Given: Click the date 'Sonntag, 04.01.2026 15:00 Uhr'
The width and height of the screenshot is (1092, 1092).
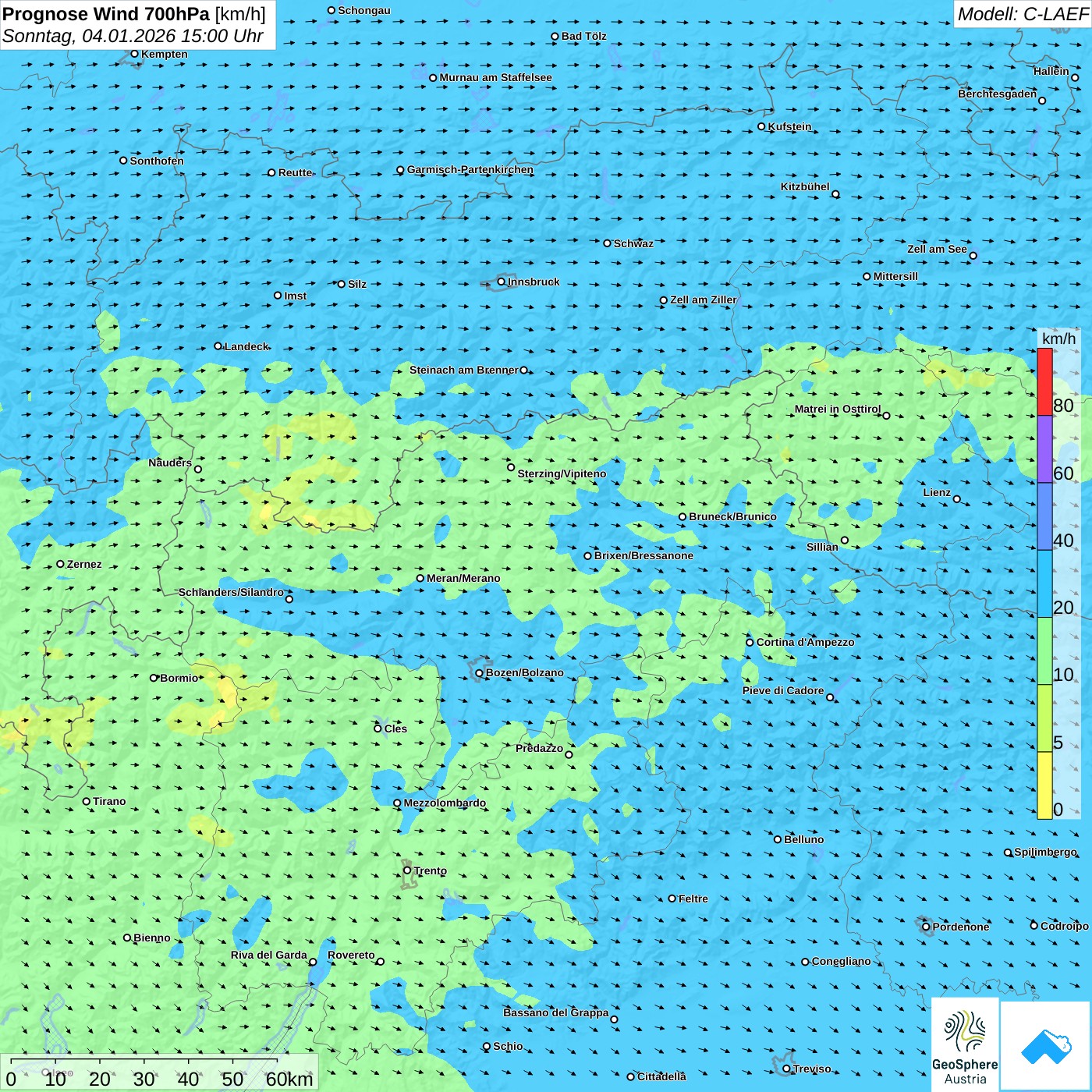Looking at the screenshot, I should (133, 36).
